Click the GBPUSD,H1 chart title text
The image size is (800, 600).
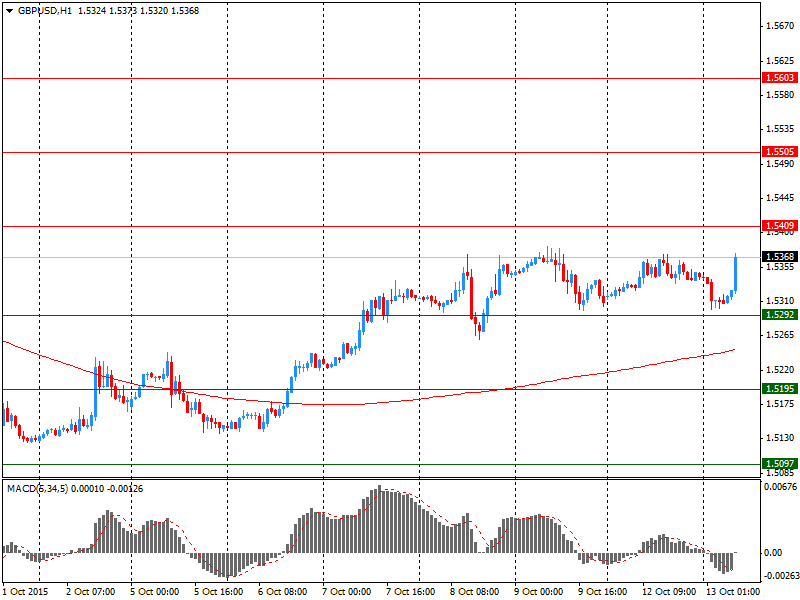point(45,11)
